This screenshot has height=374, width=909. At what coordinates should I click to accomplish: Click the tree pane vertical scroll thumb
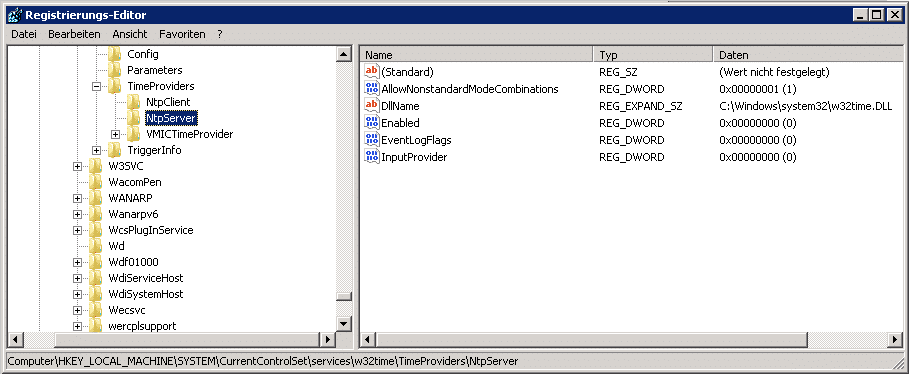[x=344, y=296]
